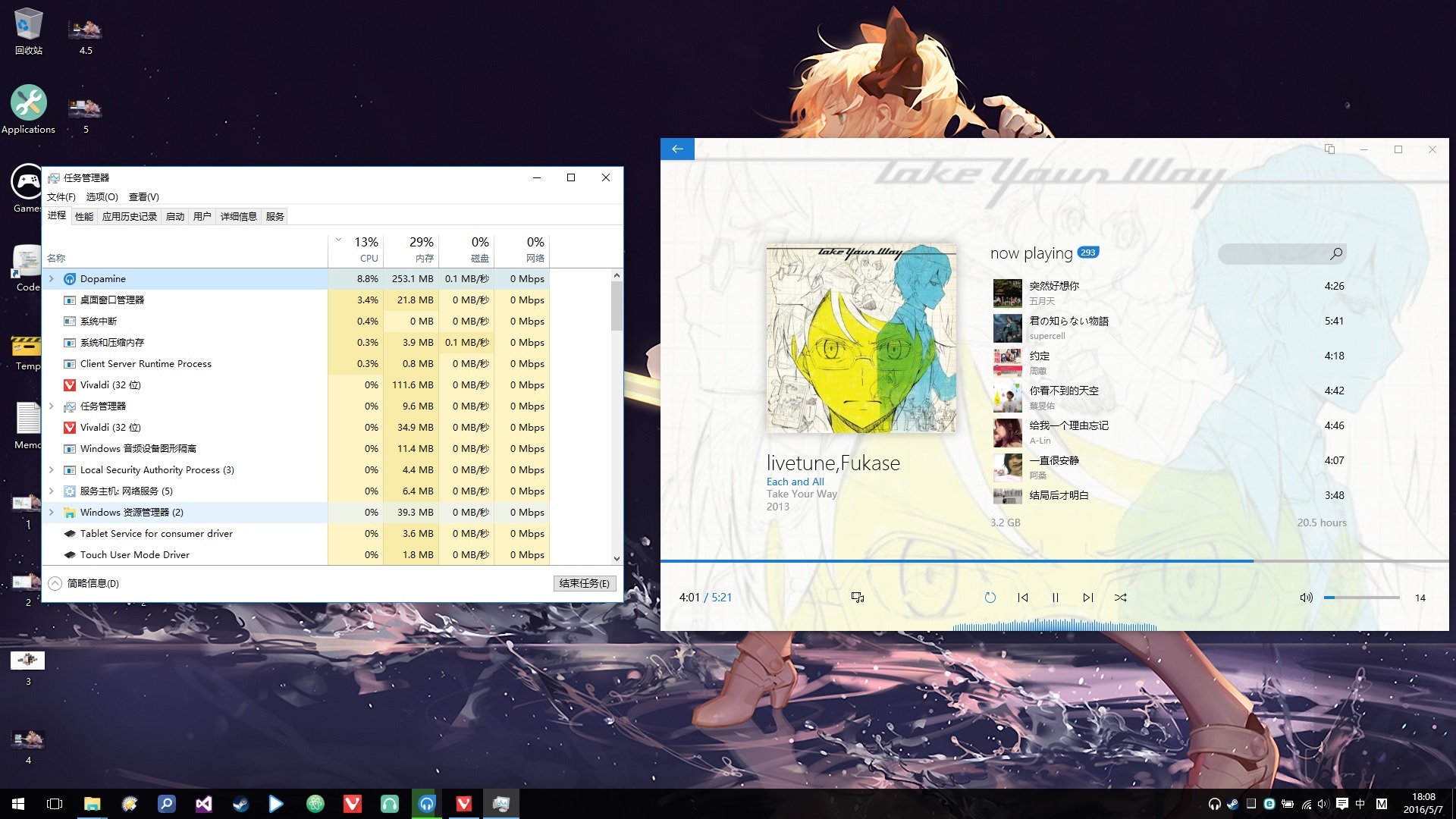Screen dimensions: 1456x819
Task: Toggle the loop repeat icon
Action: point(990,598)
